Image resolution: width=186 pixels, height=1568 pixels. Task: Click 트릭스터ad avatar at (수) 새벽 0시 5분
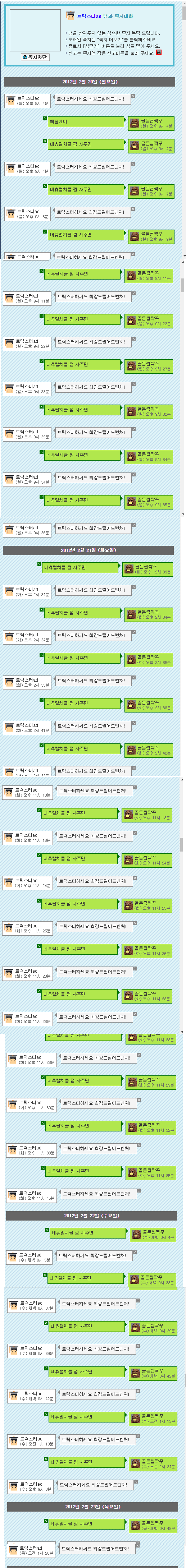pyautogui.click(x=13, y=1258)
